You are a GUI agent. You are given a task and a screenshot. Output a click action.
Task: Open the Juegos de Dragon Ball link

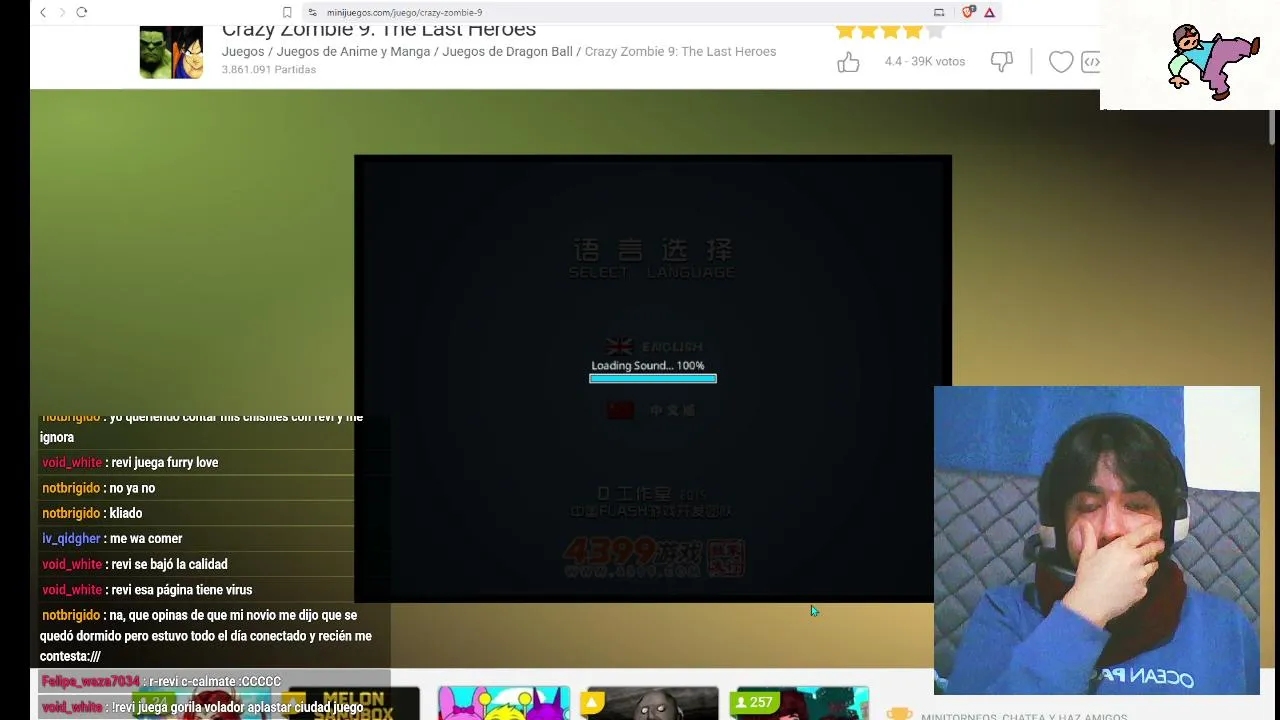coord(507,52)
